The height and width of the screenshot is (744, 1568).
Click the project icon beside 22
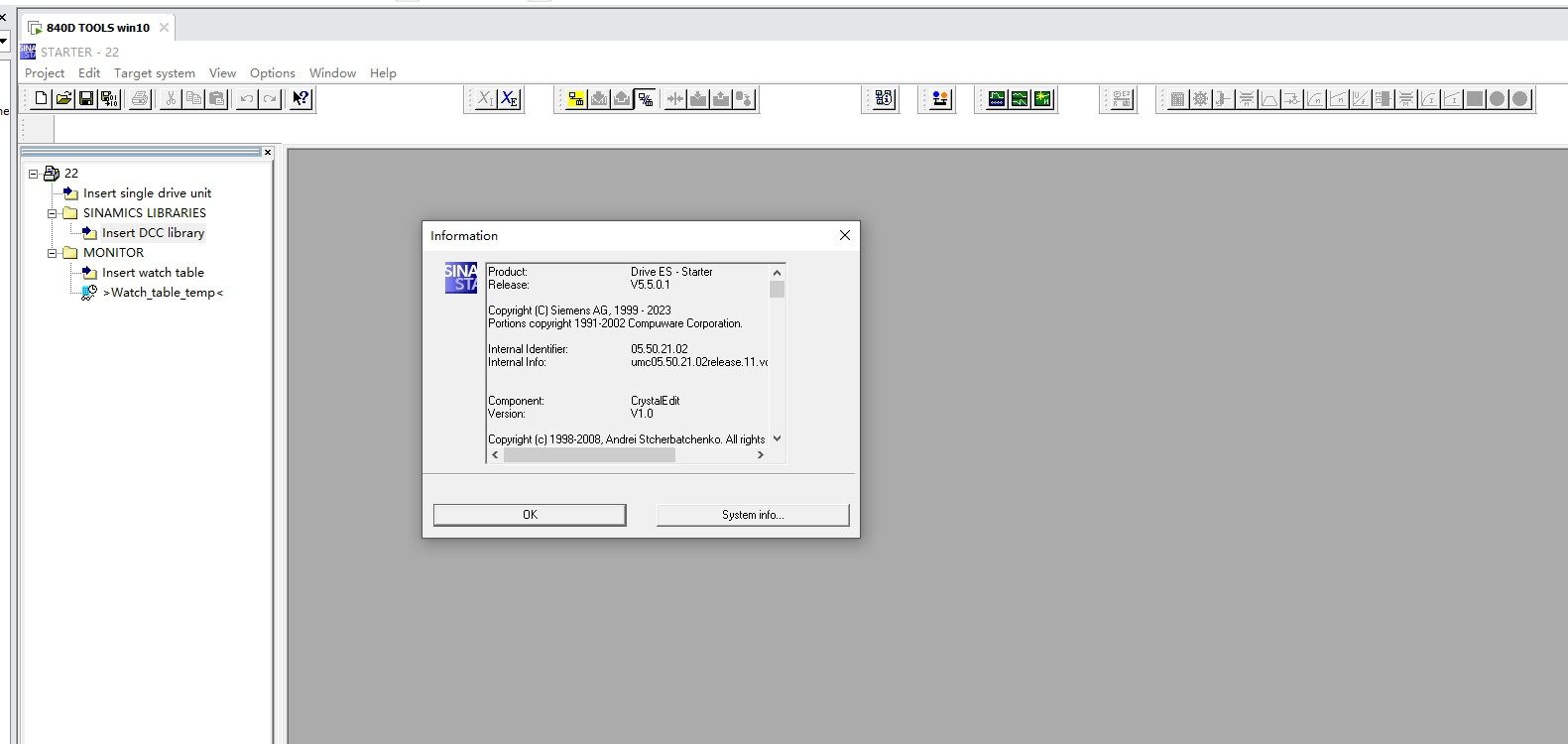(52, 173)
